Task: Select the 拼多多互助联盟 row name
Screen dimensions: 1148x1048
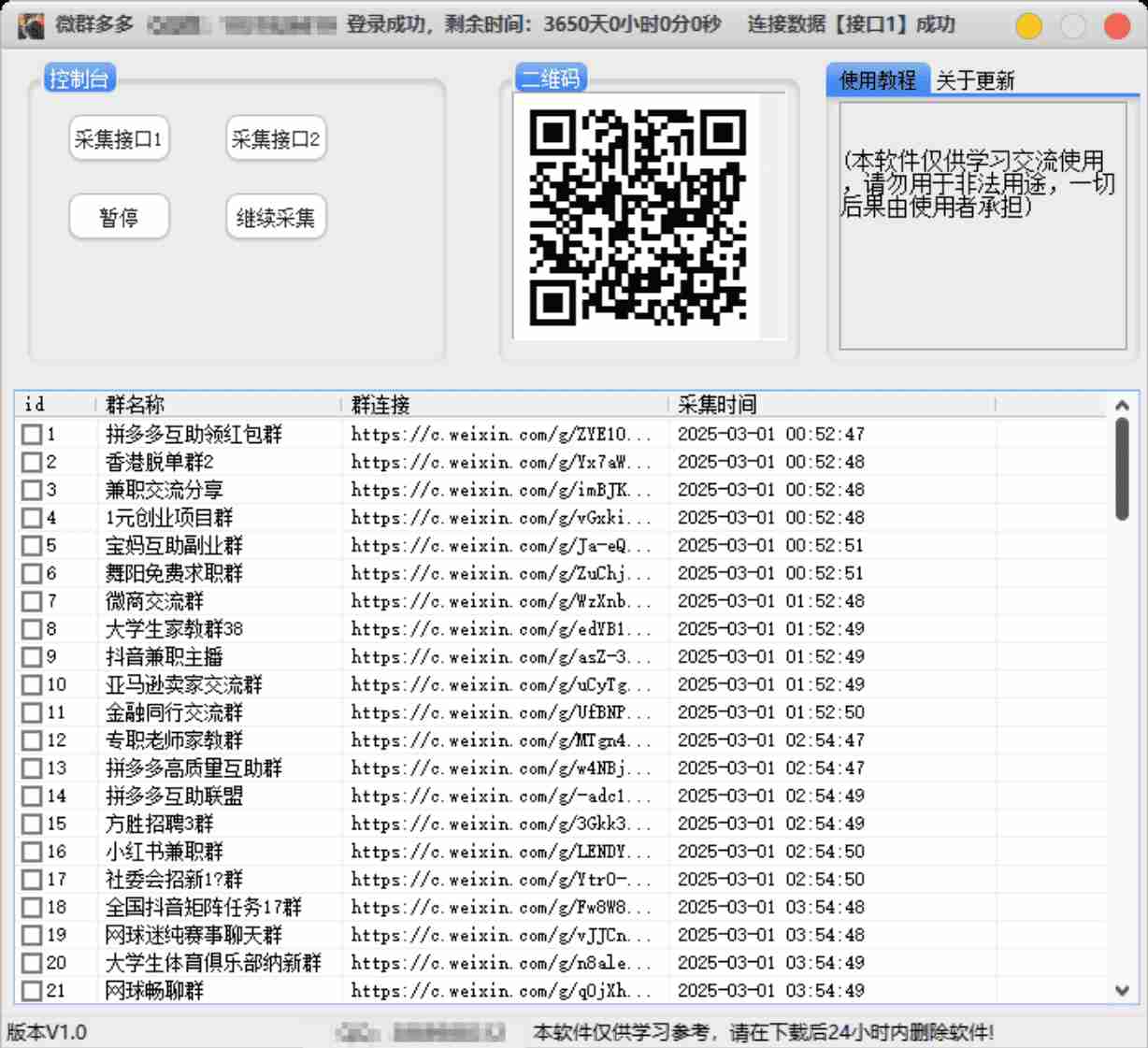Action: [174, 796]
